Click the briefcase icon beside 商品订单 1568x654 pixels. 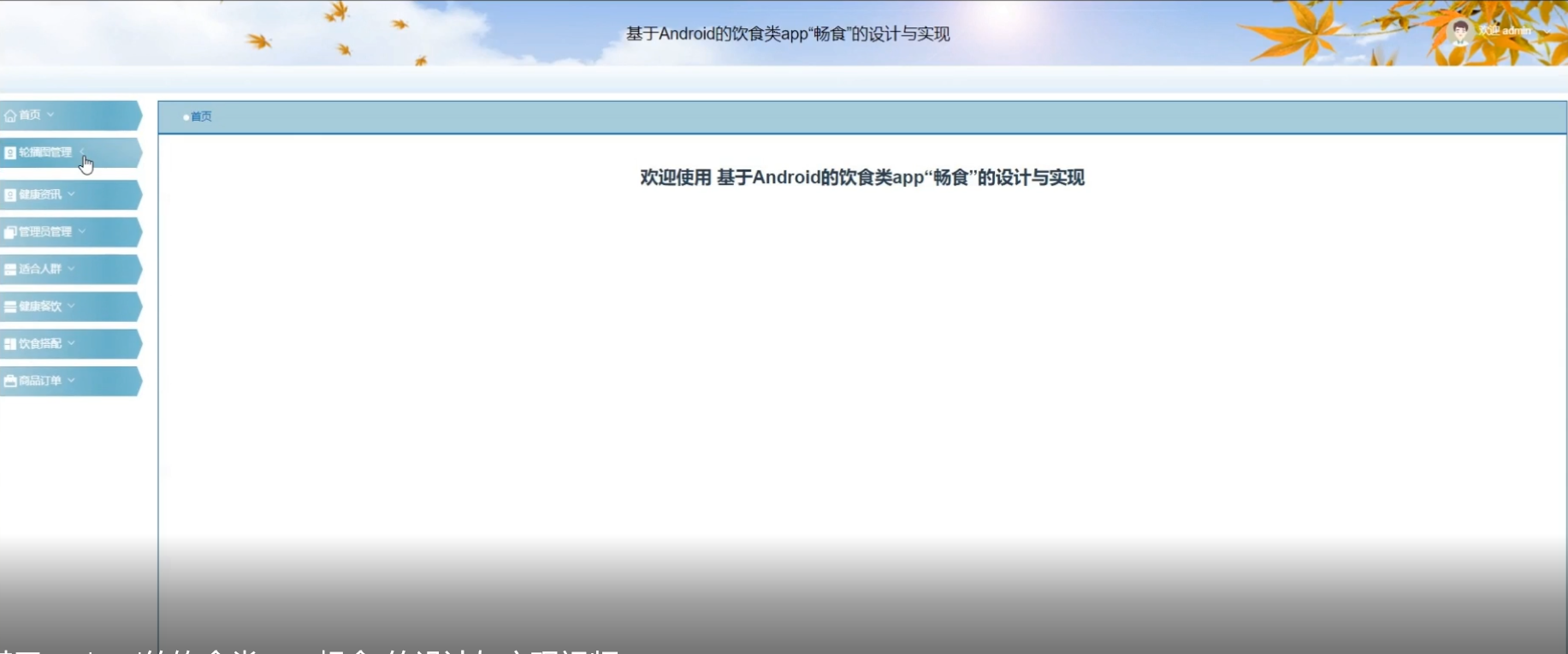pos(10,381)
